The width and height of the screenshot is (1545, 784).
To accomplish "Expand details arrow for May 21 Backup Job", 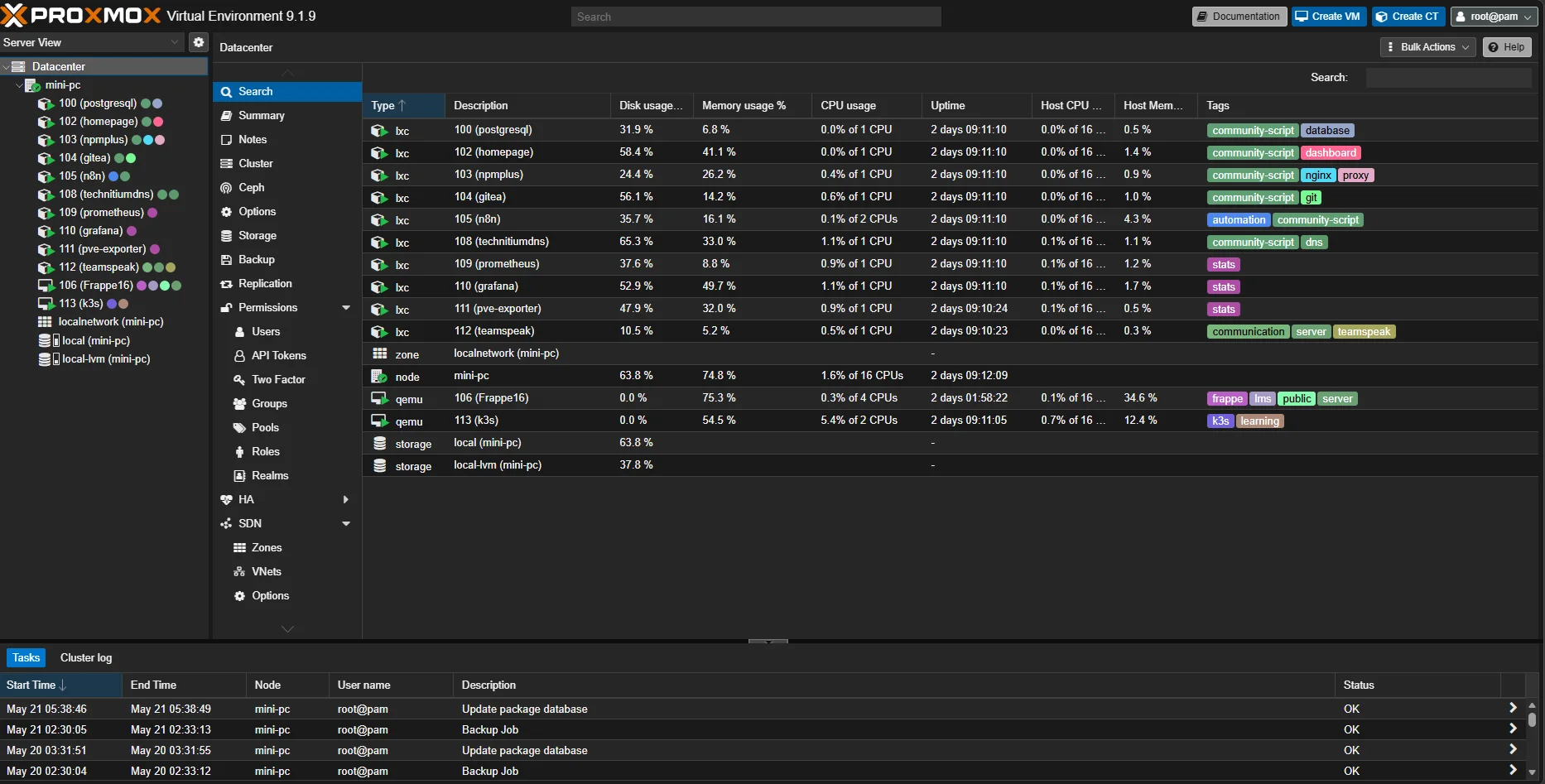I will point(1513,729).
